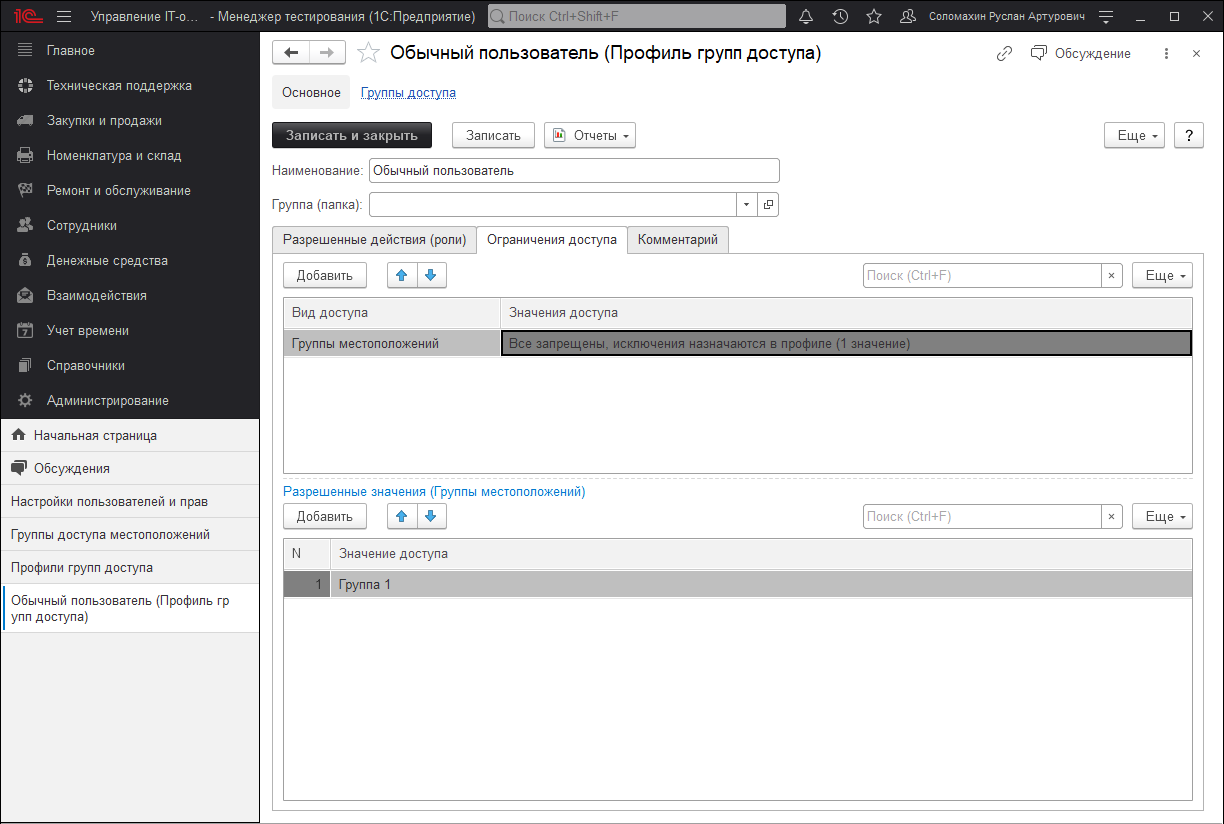
Task: Click into the Наименование text field
Action: point(573,171)
